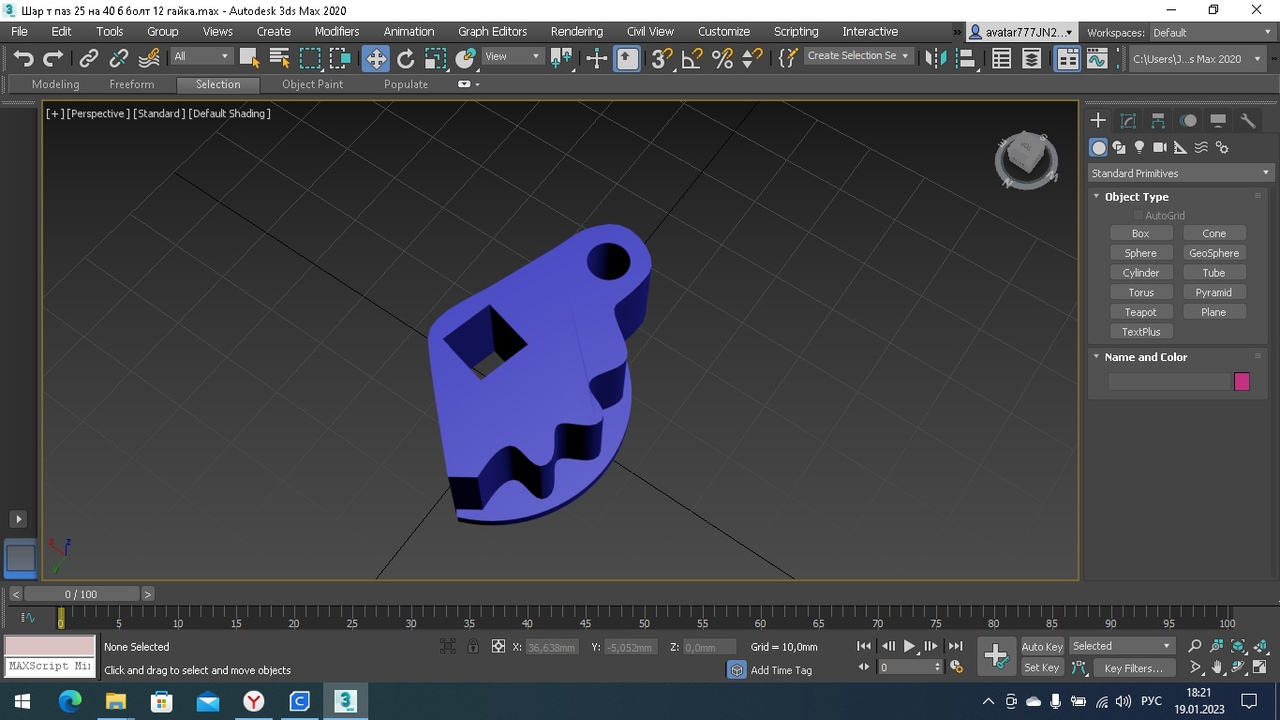Click the time slider 0 / 100 handle
The height and width of the screenshot is (720, 1280).
(81, 594)
